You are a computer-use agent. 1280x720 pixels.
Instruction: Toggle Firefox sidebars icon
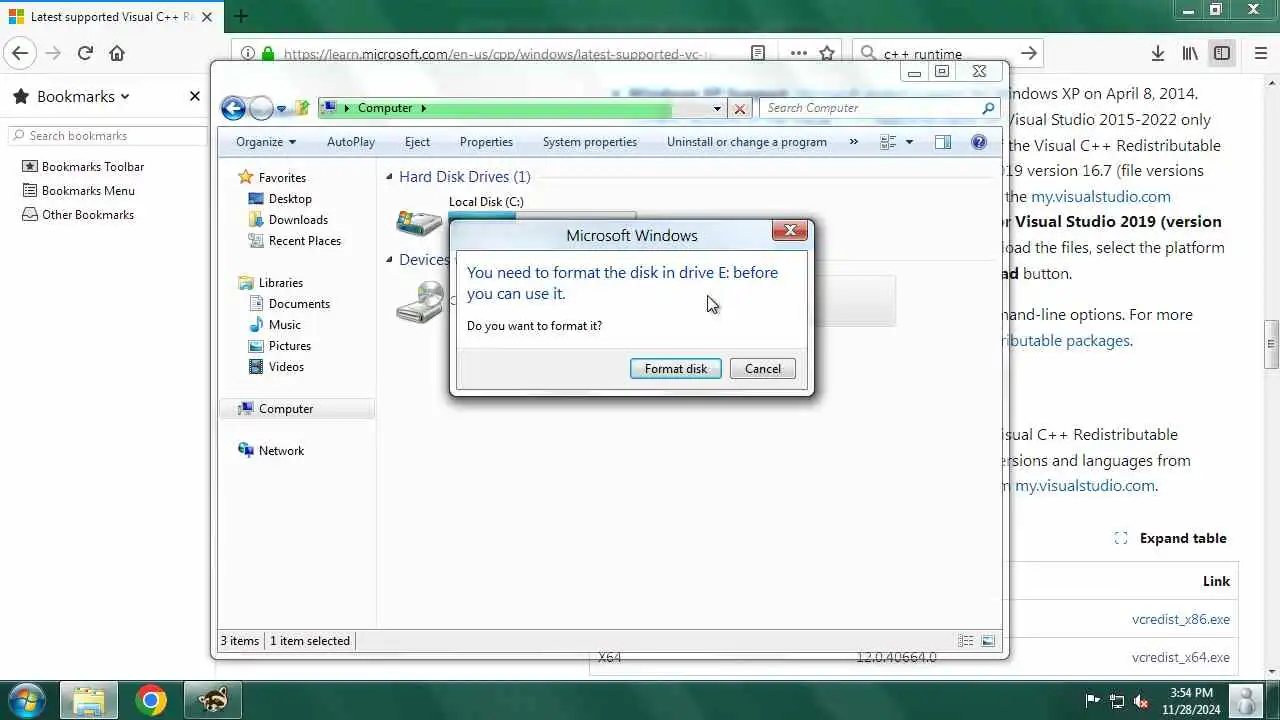pyautogui.click(x=1222, y=53)
